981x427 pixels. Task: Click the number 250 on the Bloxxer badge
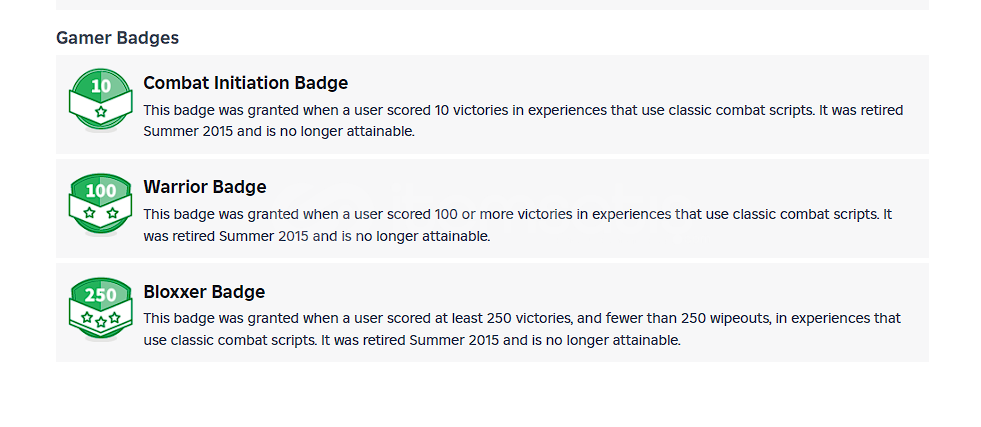(101, 295)
